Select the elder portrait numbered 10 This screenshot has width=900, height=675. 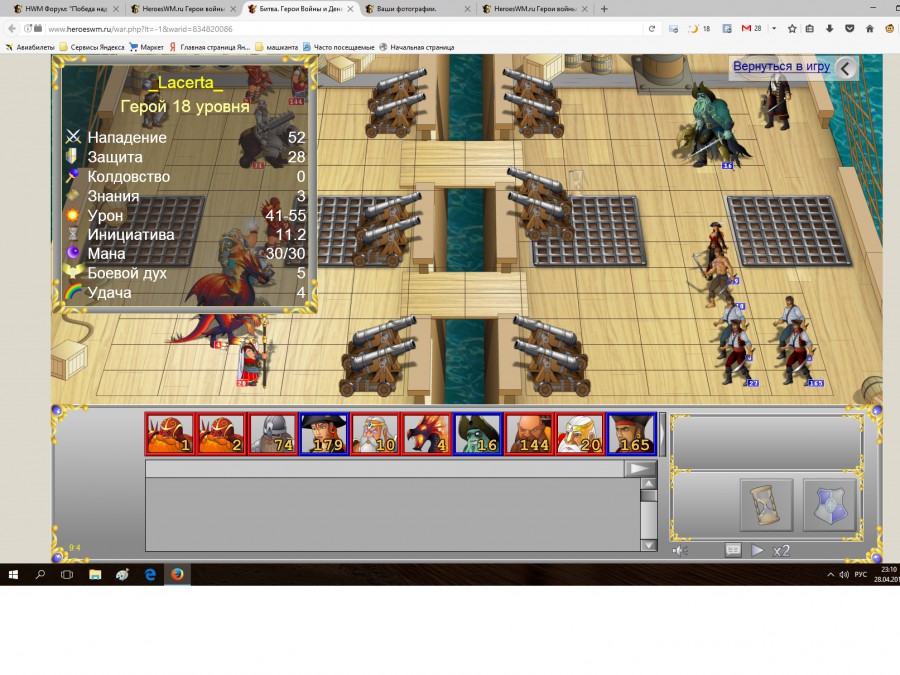click(375, 434)
